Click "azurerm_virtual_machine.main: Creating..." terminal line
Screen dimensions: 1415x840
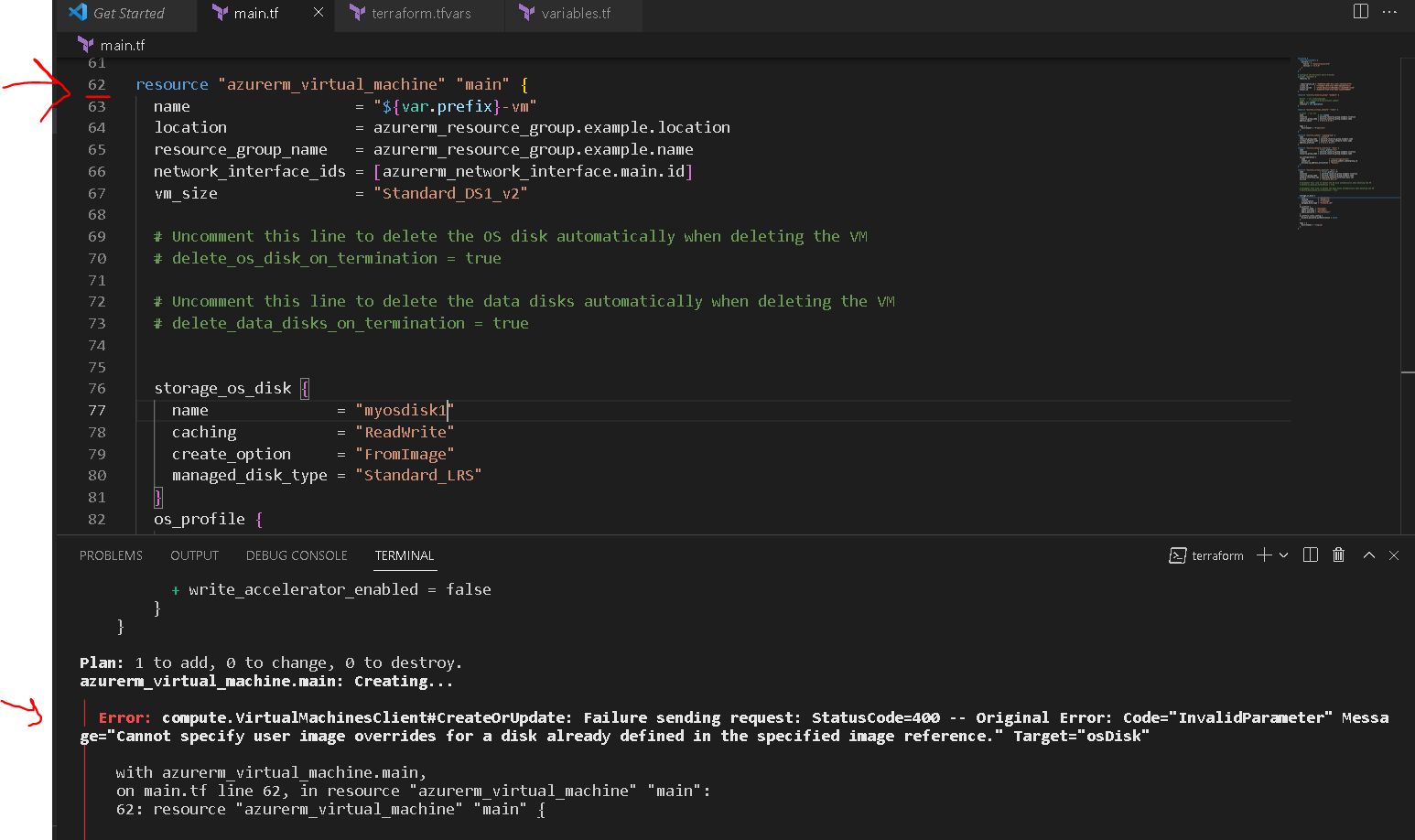coord(266,681)
